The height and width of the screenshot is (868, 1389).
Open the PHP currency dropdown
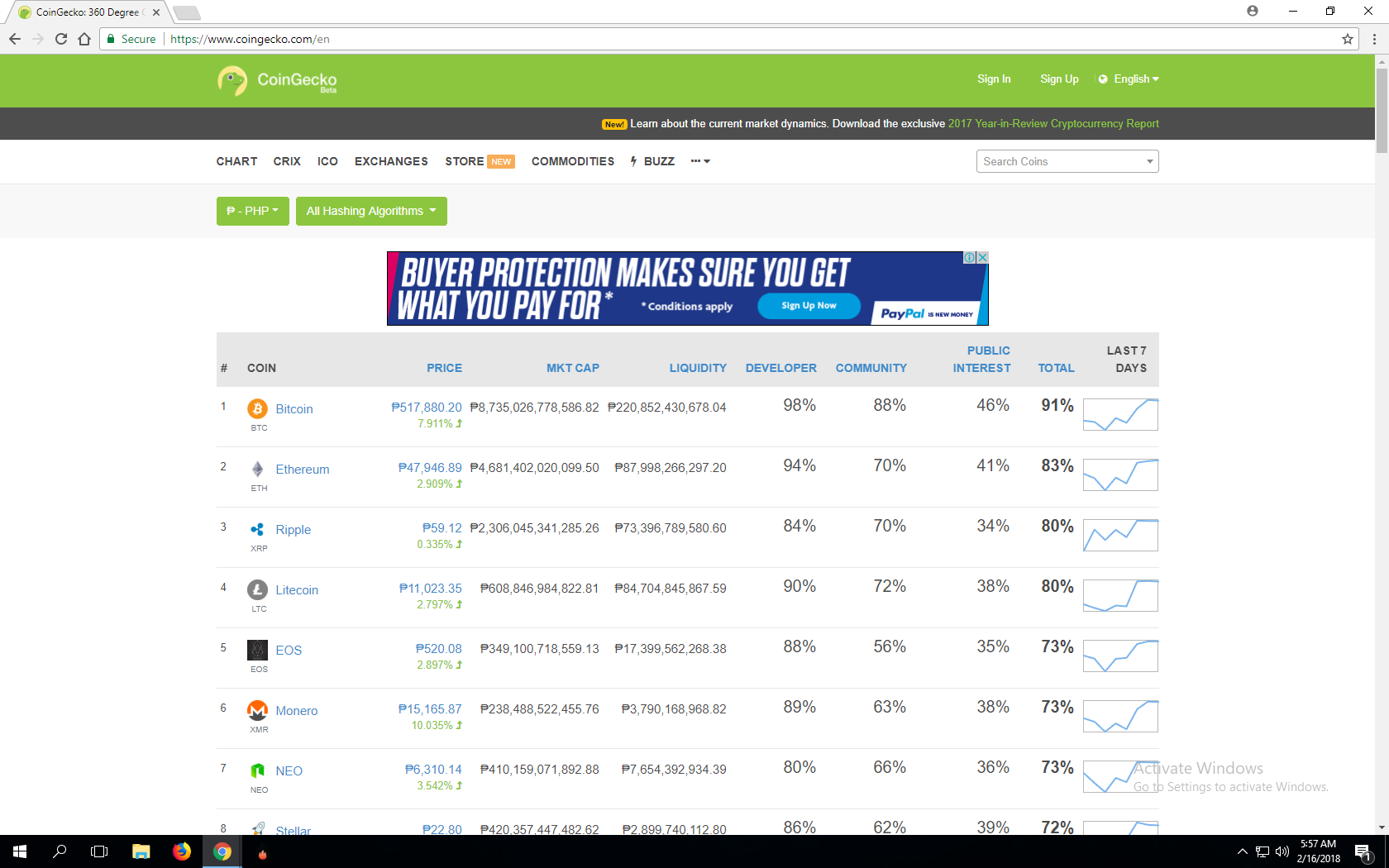[x=253, y=211]
